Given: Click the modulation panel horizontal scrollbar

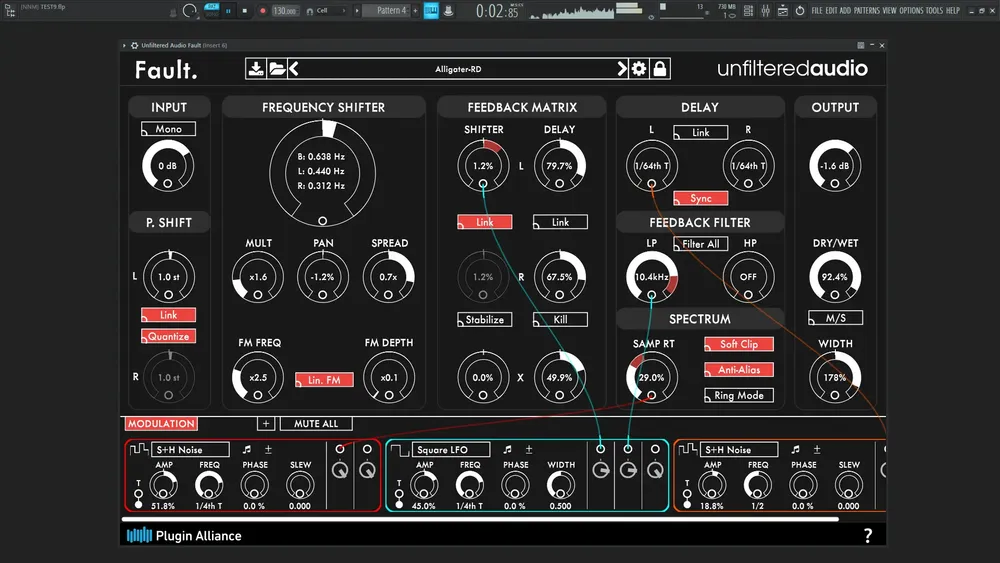Looking at the screenshot, I should click(x=480, y=519).
